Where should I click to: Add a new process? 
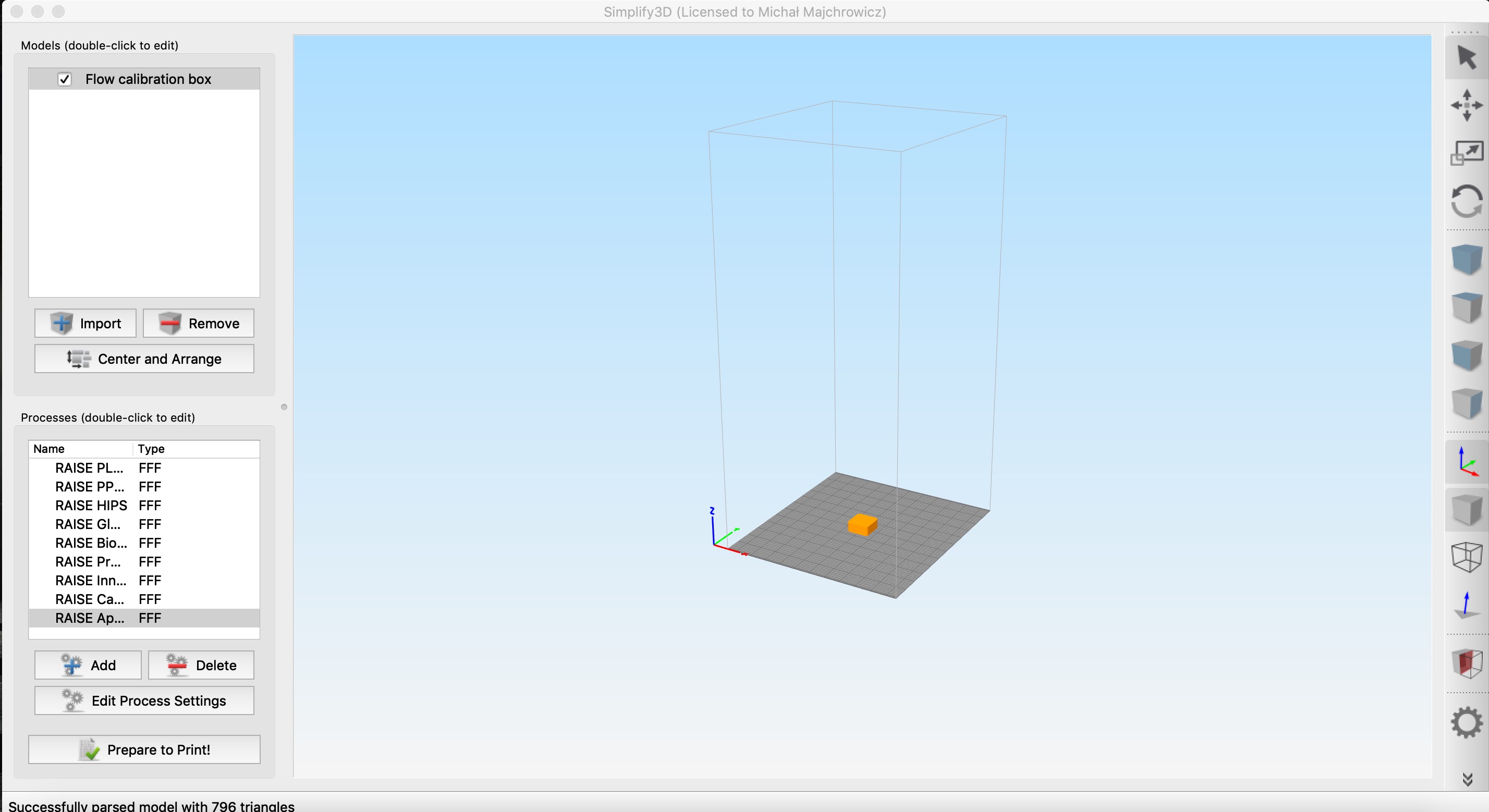point(88,665)
